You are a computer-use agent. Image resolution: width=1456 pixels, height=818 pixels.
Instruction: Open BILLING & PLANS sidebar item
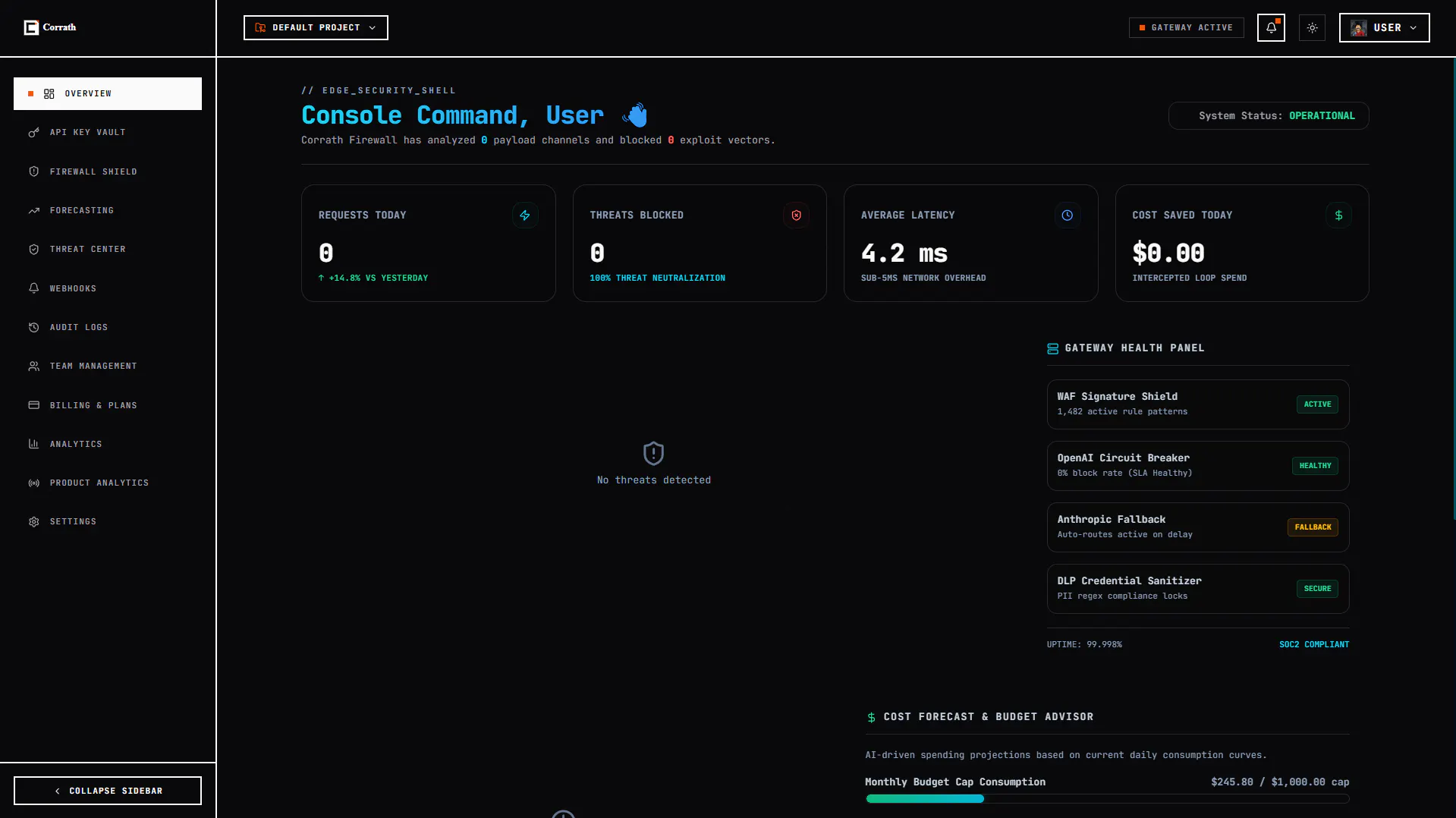108,405
